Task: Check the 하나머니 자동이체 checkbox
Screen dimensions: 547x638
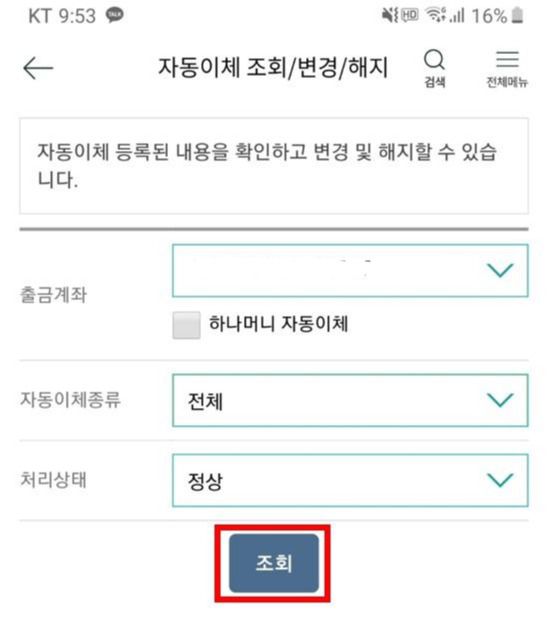Action: point(186,325)
